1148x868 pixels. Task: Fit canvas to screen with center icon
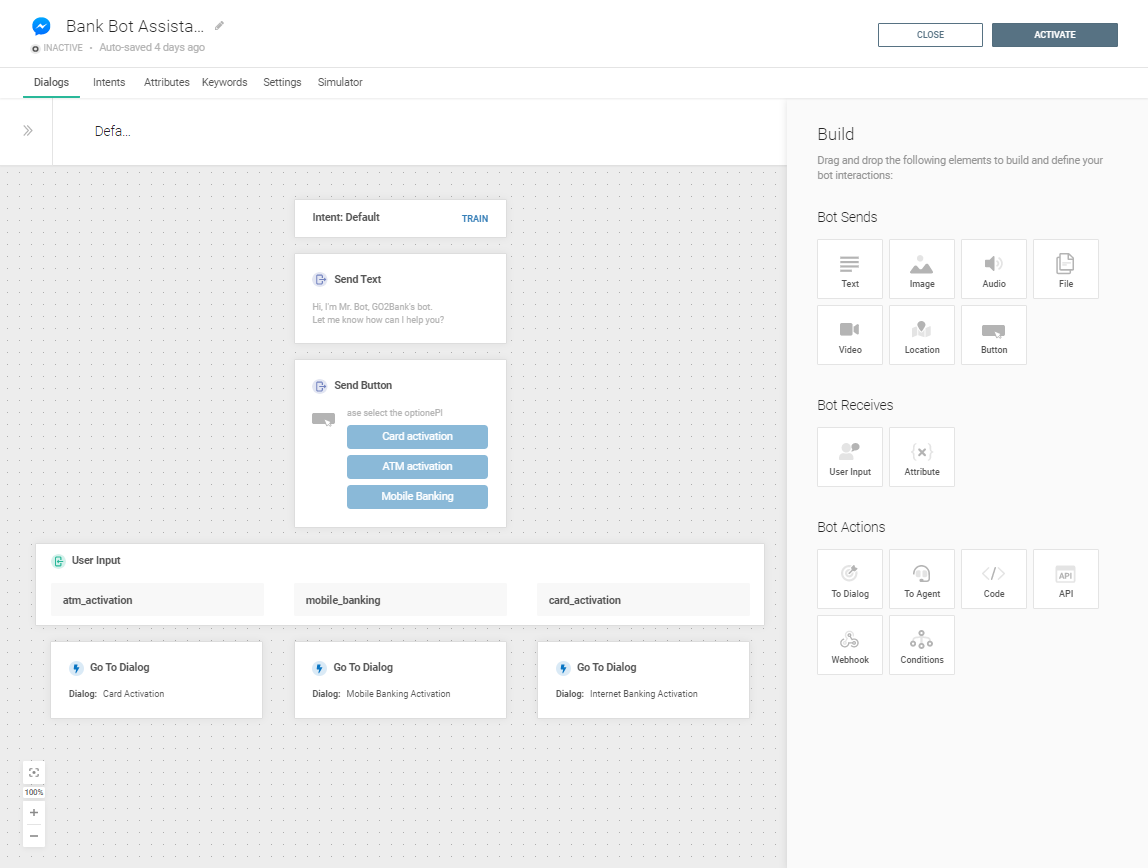34,773
